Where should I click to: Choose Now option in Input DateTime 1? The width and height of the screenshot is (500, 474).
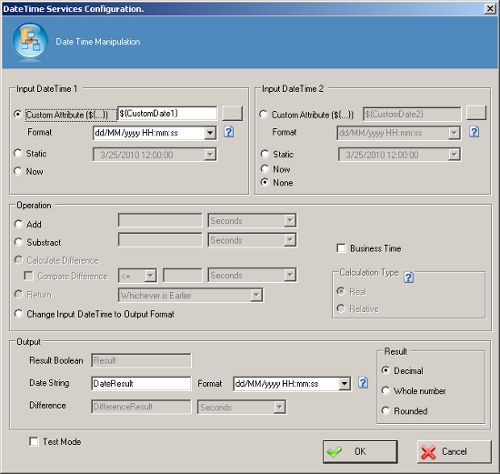coord(18,171)
